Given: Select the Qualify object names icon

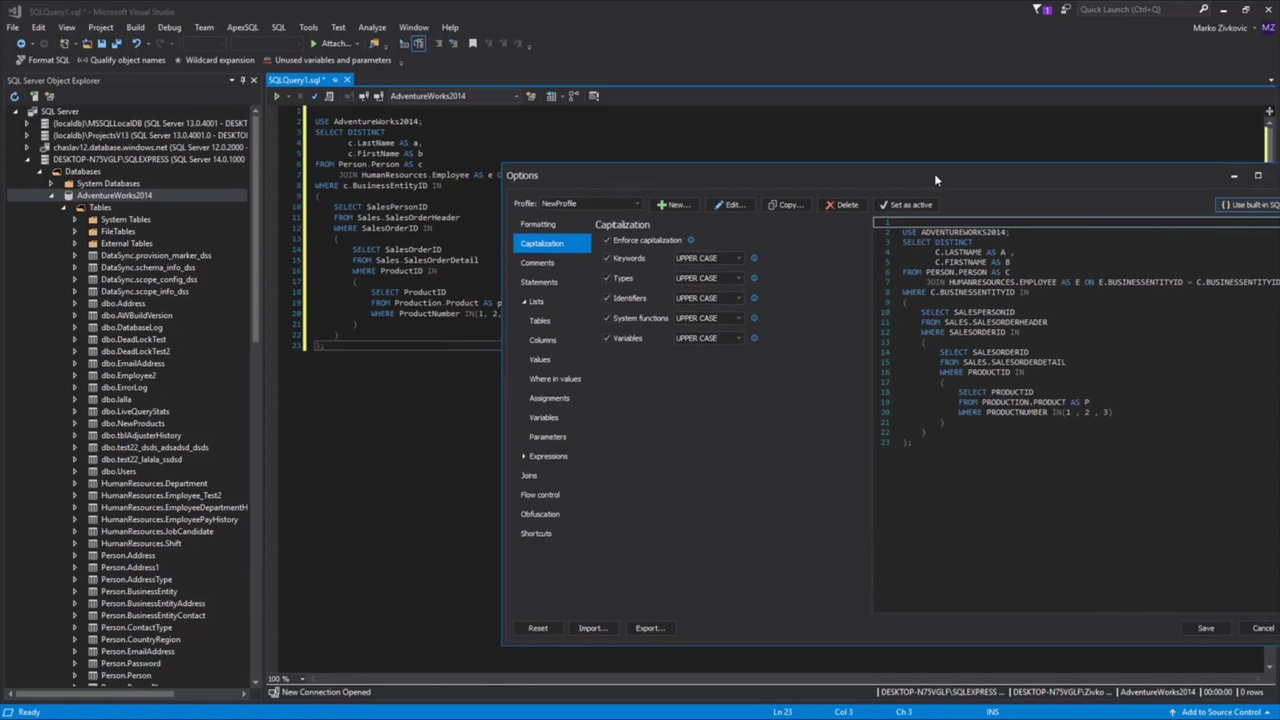Looking at the screenshot, I should (x=80, y=60).
